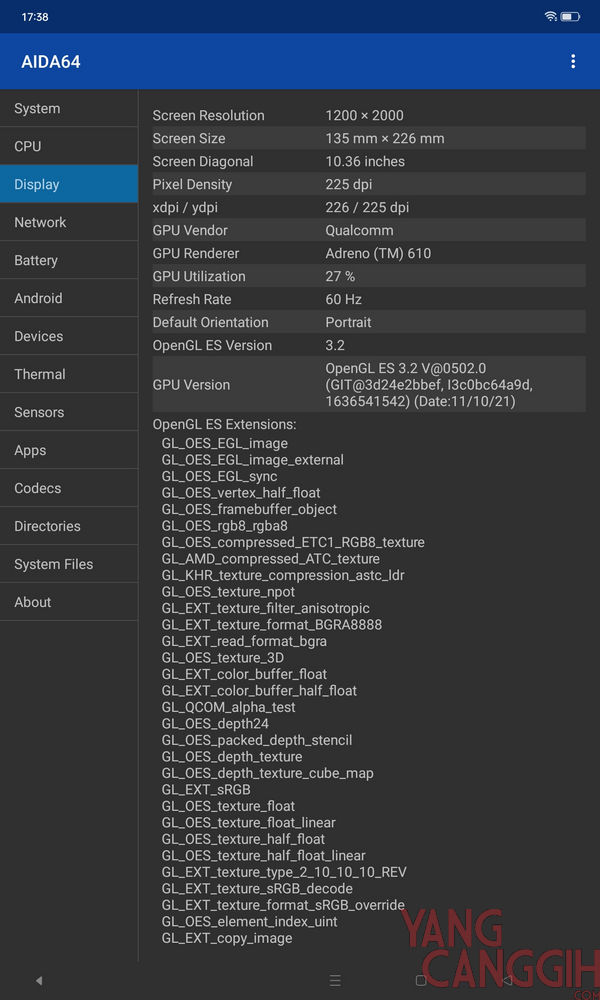Open the Apps section
Image resolution: width=600 pixels, height=1000 pixels.
pyautogui.click(x=69, y=451)
